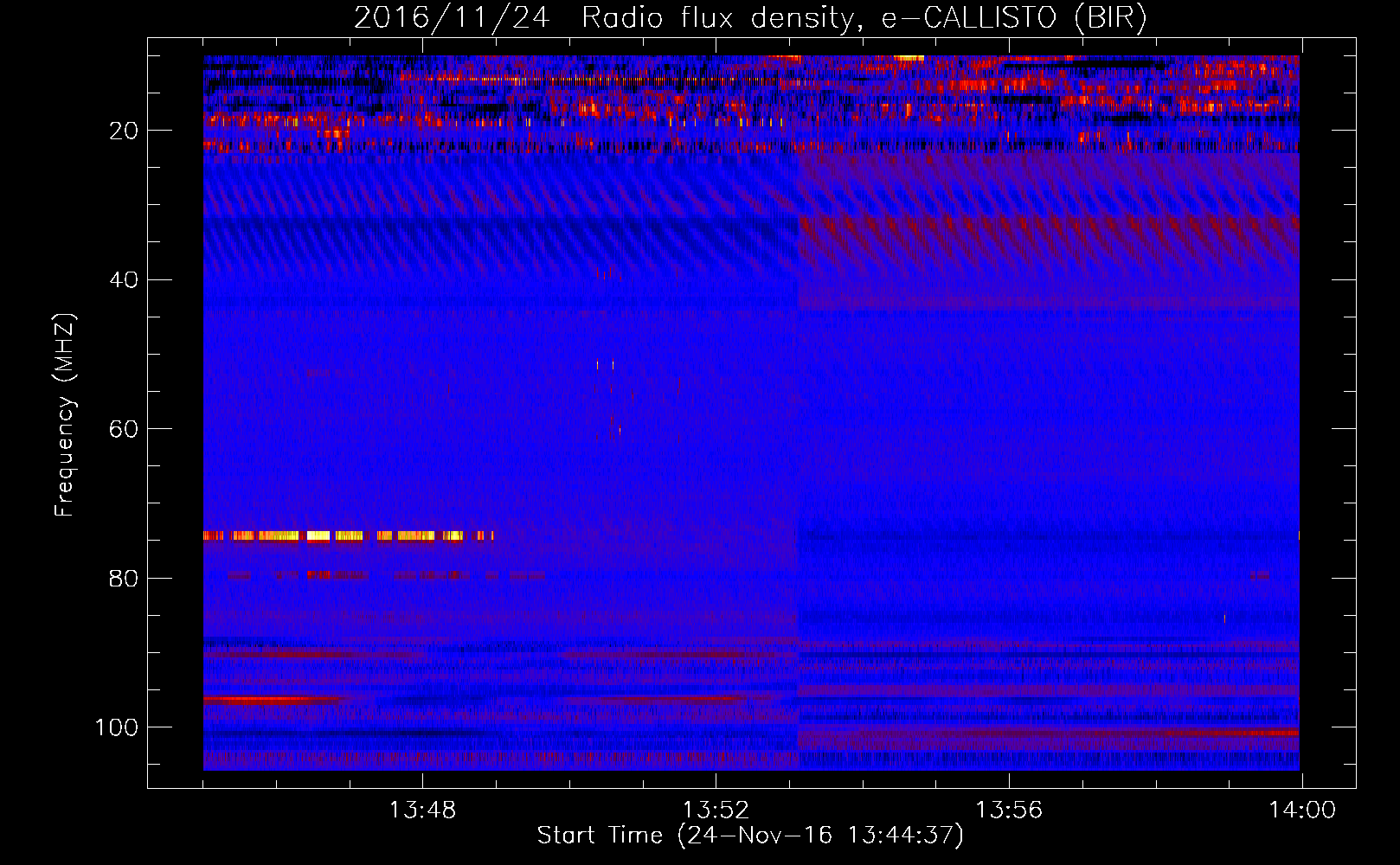Click the 13:48 time tick label

(x=422, y=811)
